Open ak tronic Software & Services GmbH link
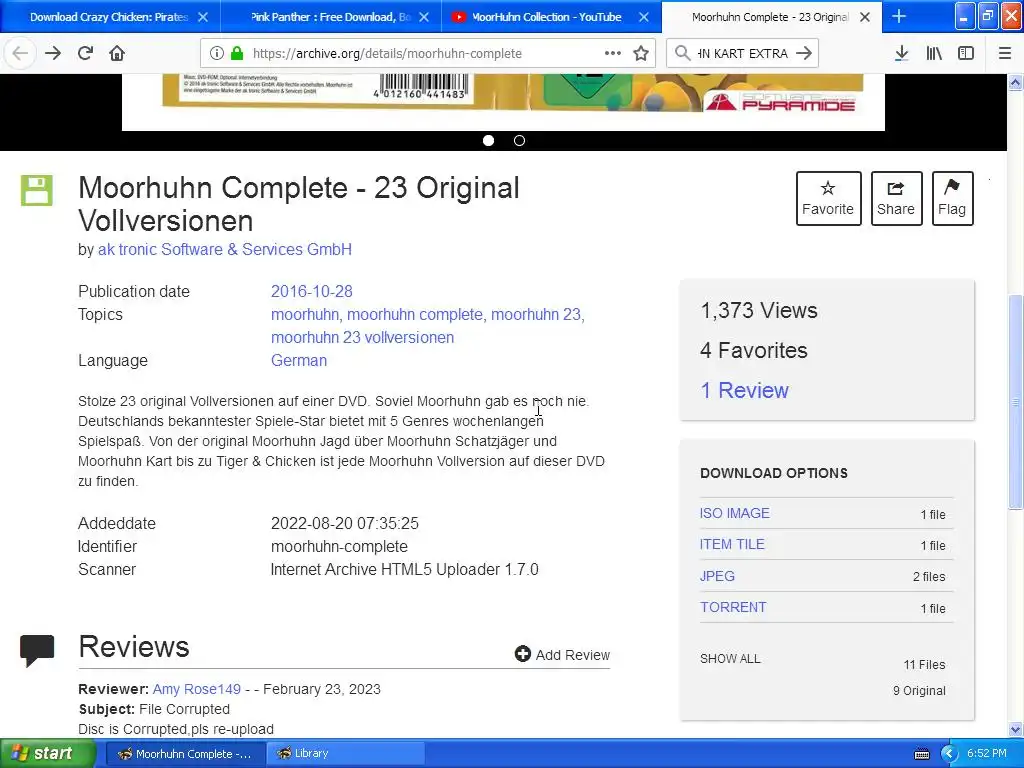 click(225, 249)
